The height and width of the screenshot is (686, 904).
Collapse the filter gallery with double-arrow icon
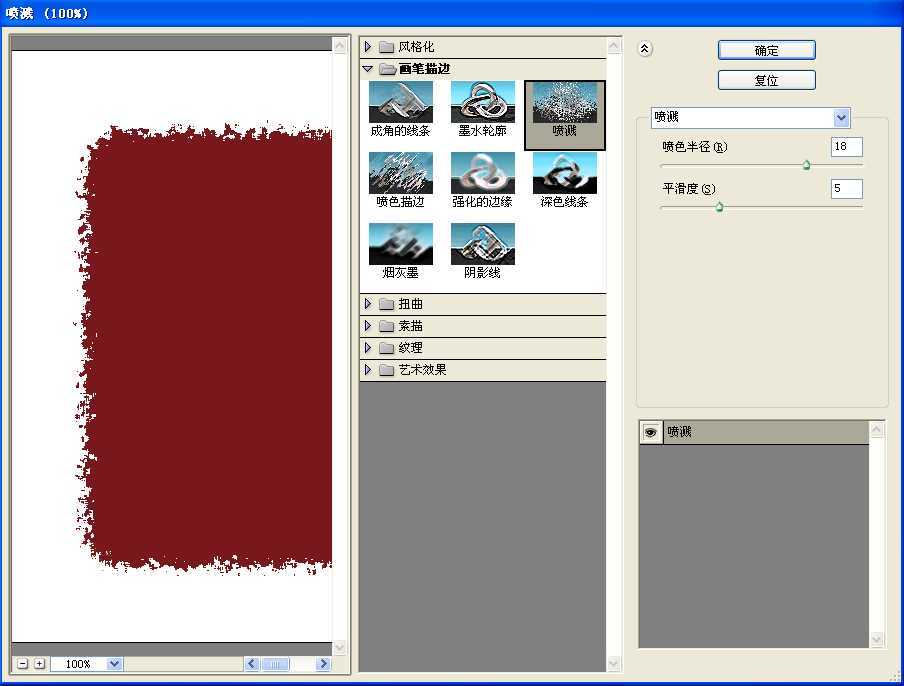tap(645, 48)
